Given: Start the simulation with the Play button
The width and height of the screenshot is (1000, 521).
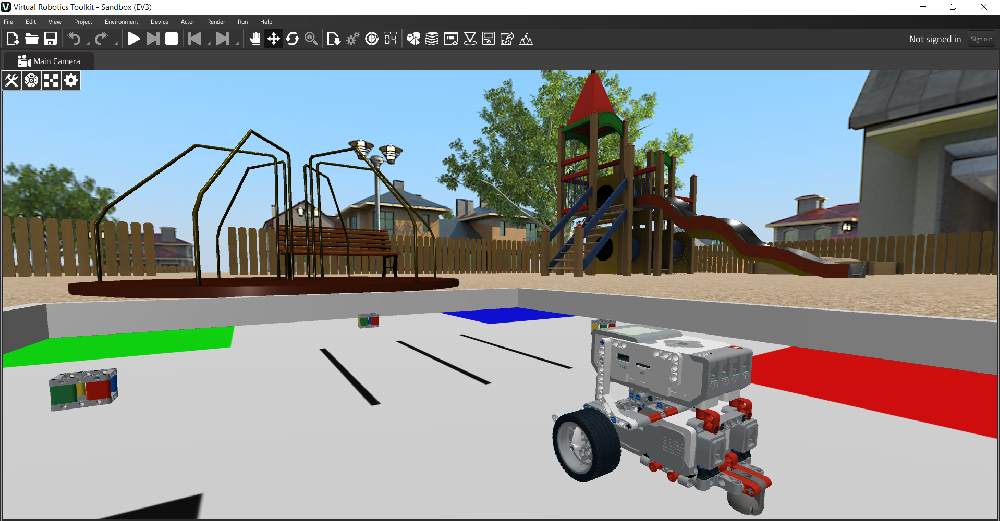Looking at the screenshot, I should [134, 39].
